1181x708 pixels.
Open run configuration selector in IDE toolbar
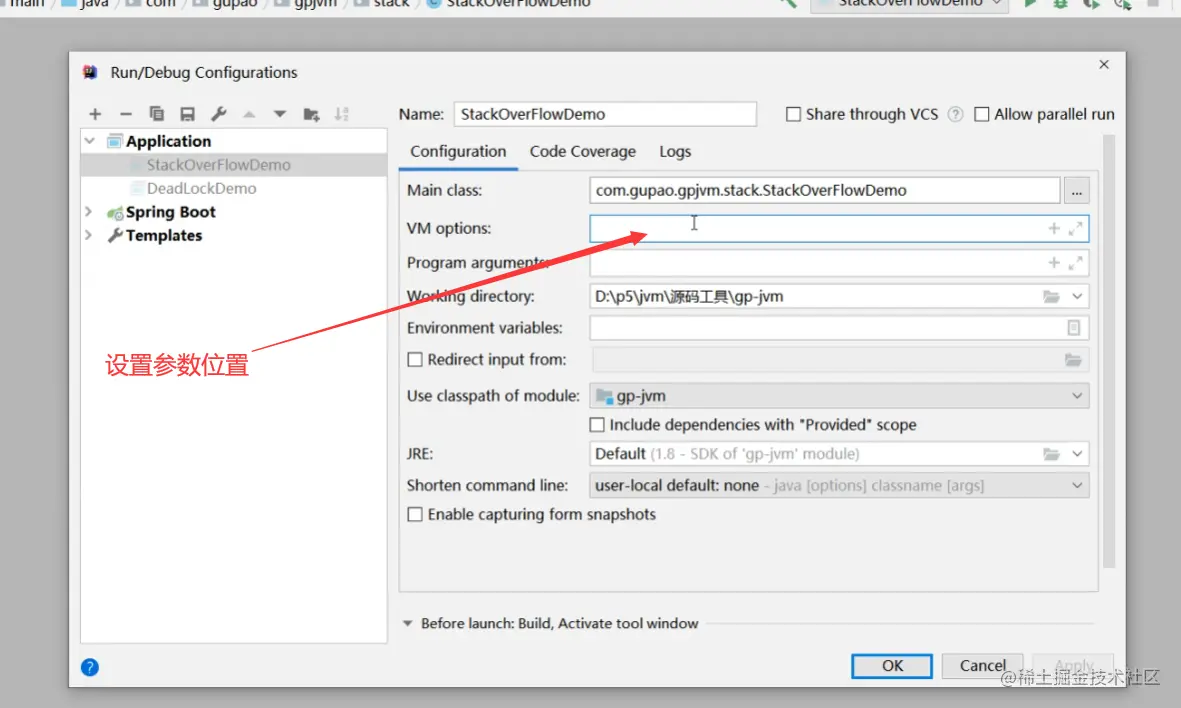[910, 4]
